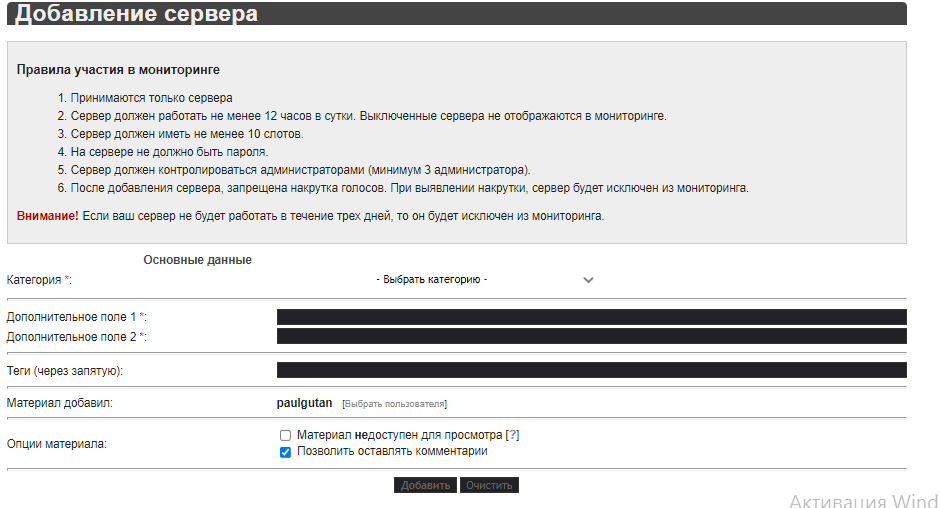The height and width of the screenshot is (508, 940).
Task: Select the username 'paulgutan' text
Action: point(305,403)
